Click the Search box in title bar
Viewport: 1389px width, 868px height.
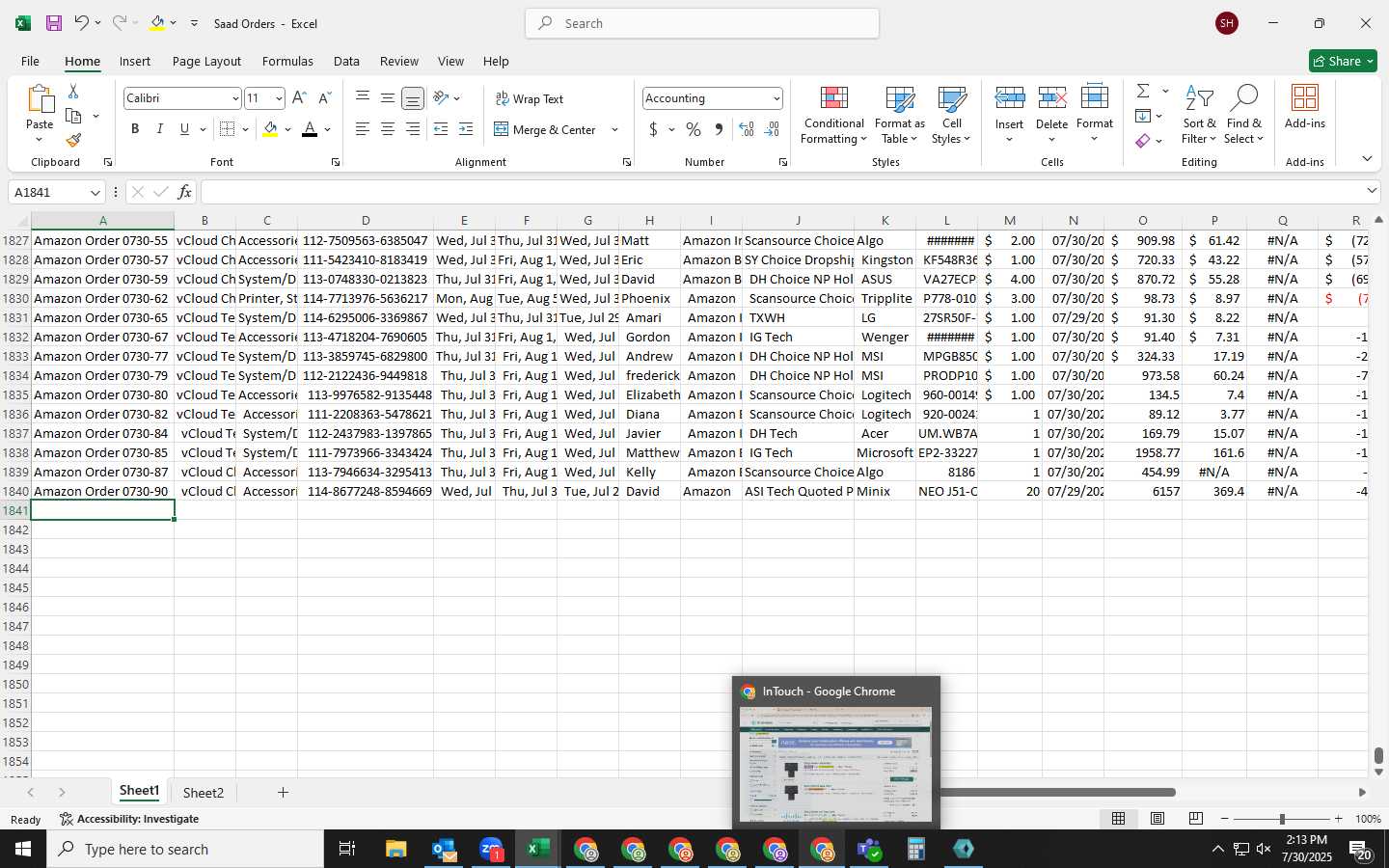click(x=702, y=23)
